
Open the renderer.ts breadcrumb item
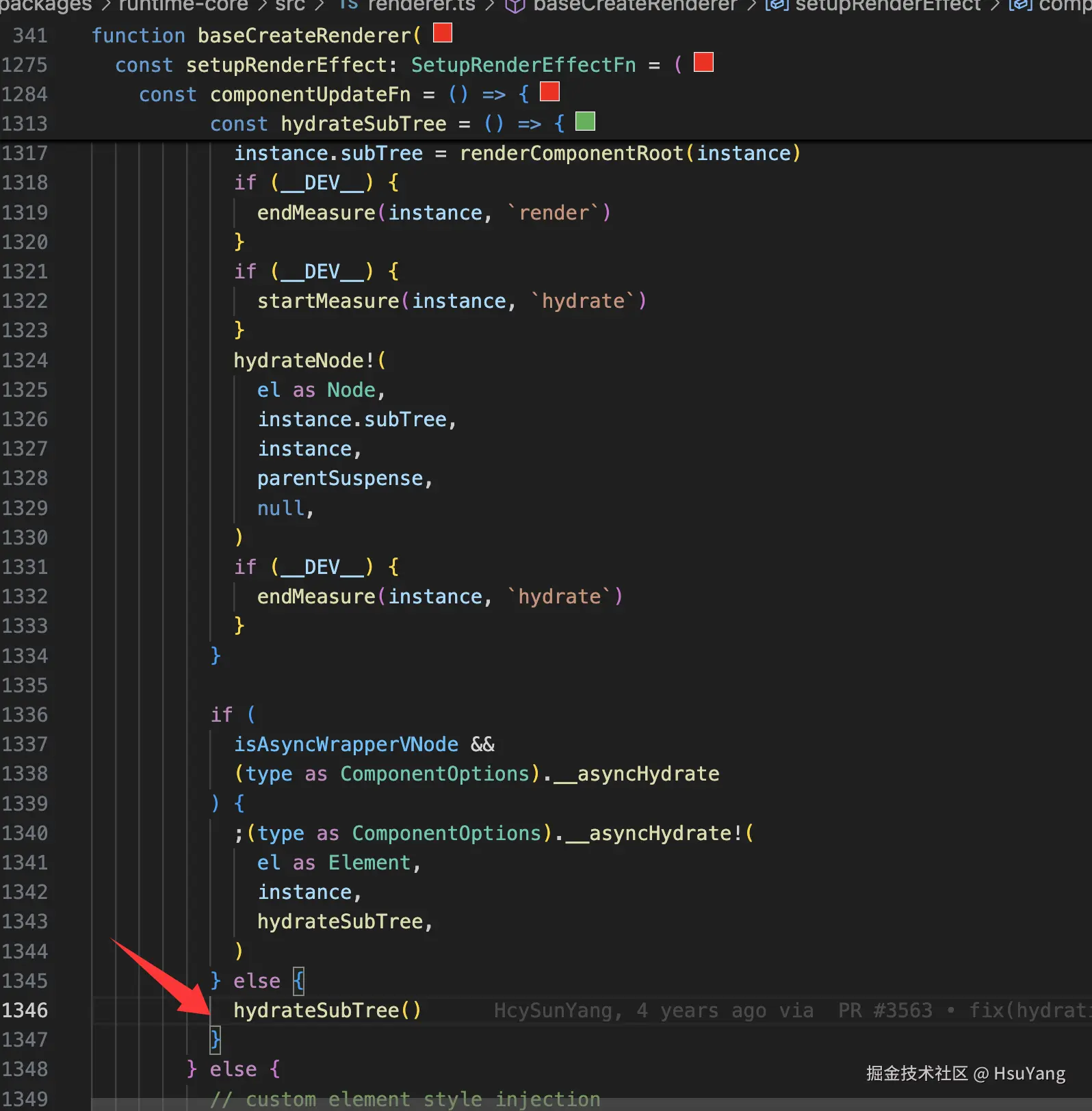pos(421,5)
